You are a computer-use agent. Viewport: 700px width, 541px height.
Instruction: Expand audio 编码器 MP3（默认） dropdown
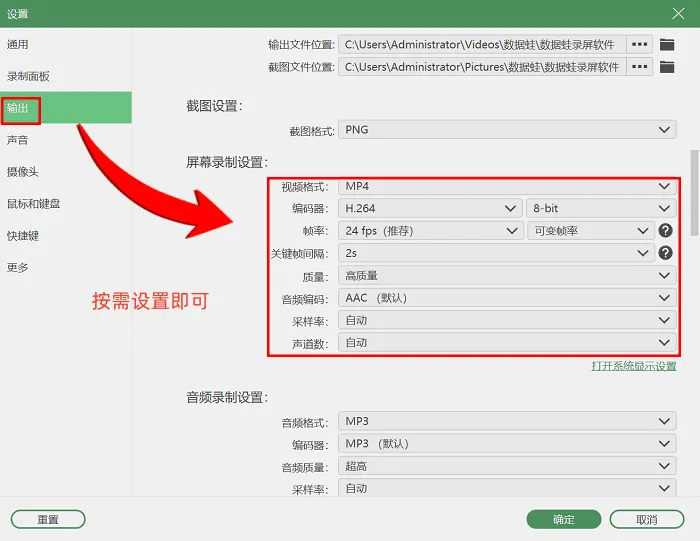click(507, 444)
